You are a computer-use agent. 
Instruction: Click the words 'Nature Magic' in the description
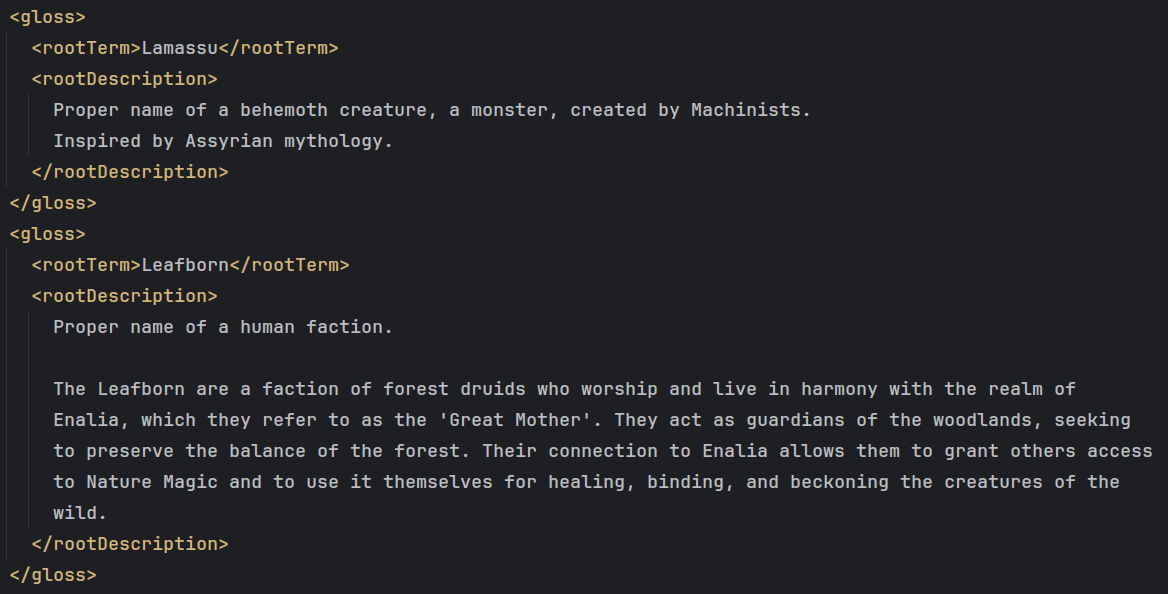[x=152, y=482]
